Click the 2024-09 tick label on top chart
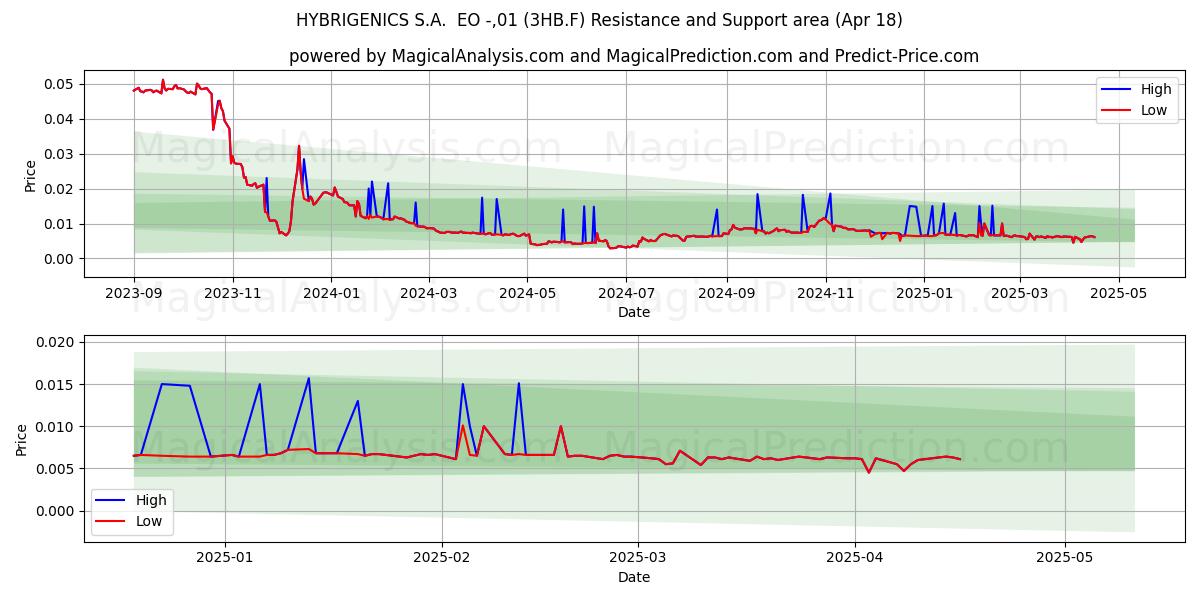The height and width of the screenshot is (600, 1200). (x=726, y=293)
